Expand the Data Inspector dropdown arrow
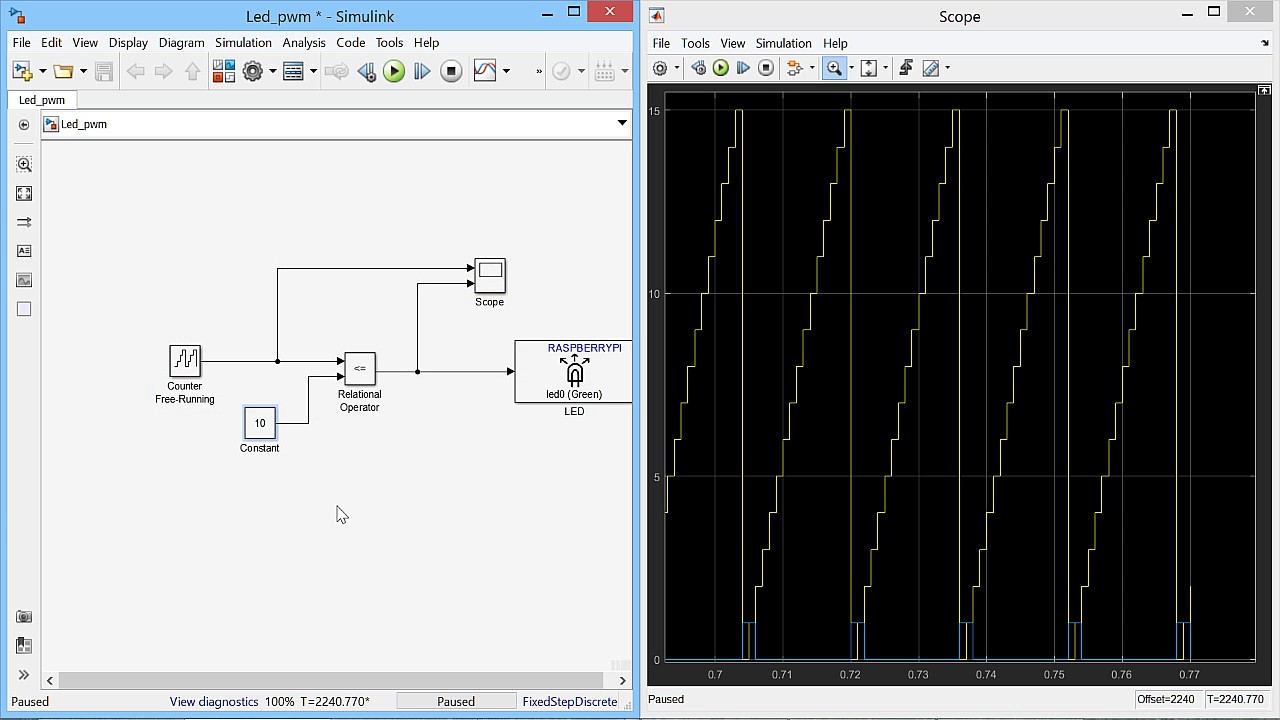The image size is (1280, 720). [506, 71]
